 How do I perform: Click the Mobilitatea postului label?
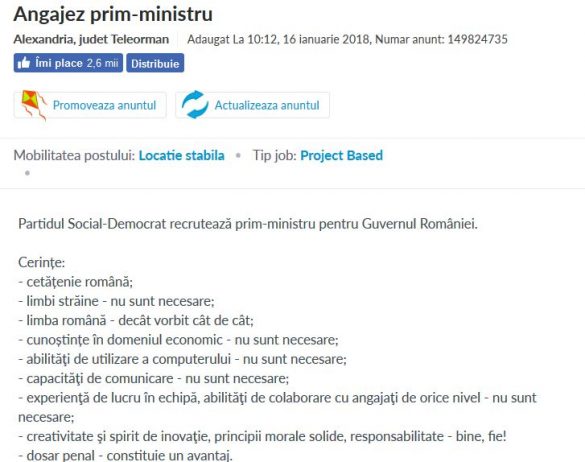point(74,155)
